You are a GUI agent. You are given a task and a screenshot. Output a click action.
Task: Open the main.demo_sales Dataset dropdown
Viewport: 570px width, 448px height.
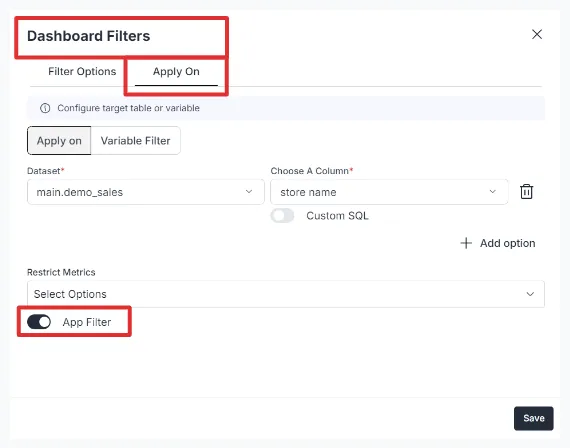tap(146, 192)
